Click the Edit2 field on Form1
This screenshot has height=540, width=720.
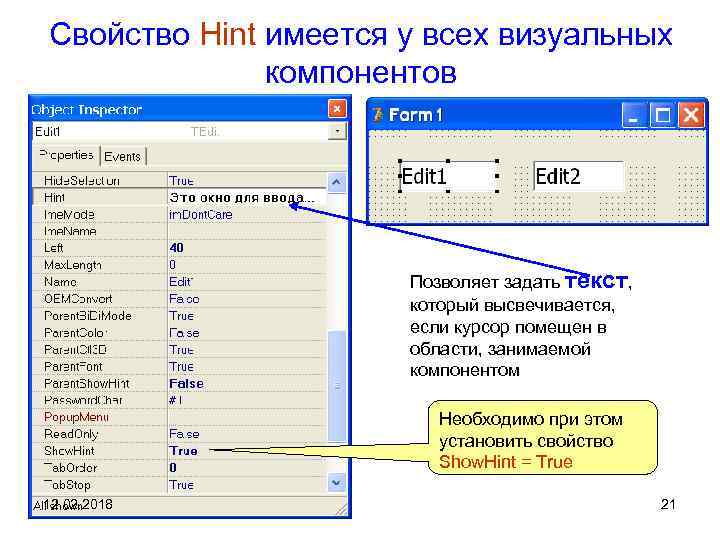578,176
